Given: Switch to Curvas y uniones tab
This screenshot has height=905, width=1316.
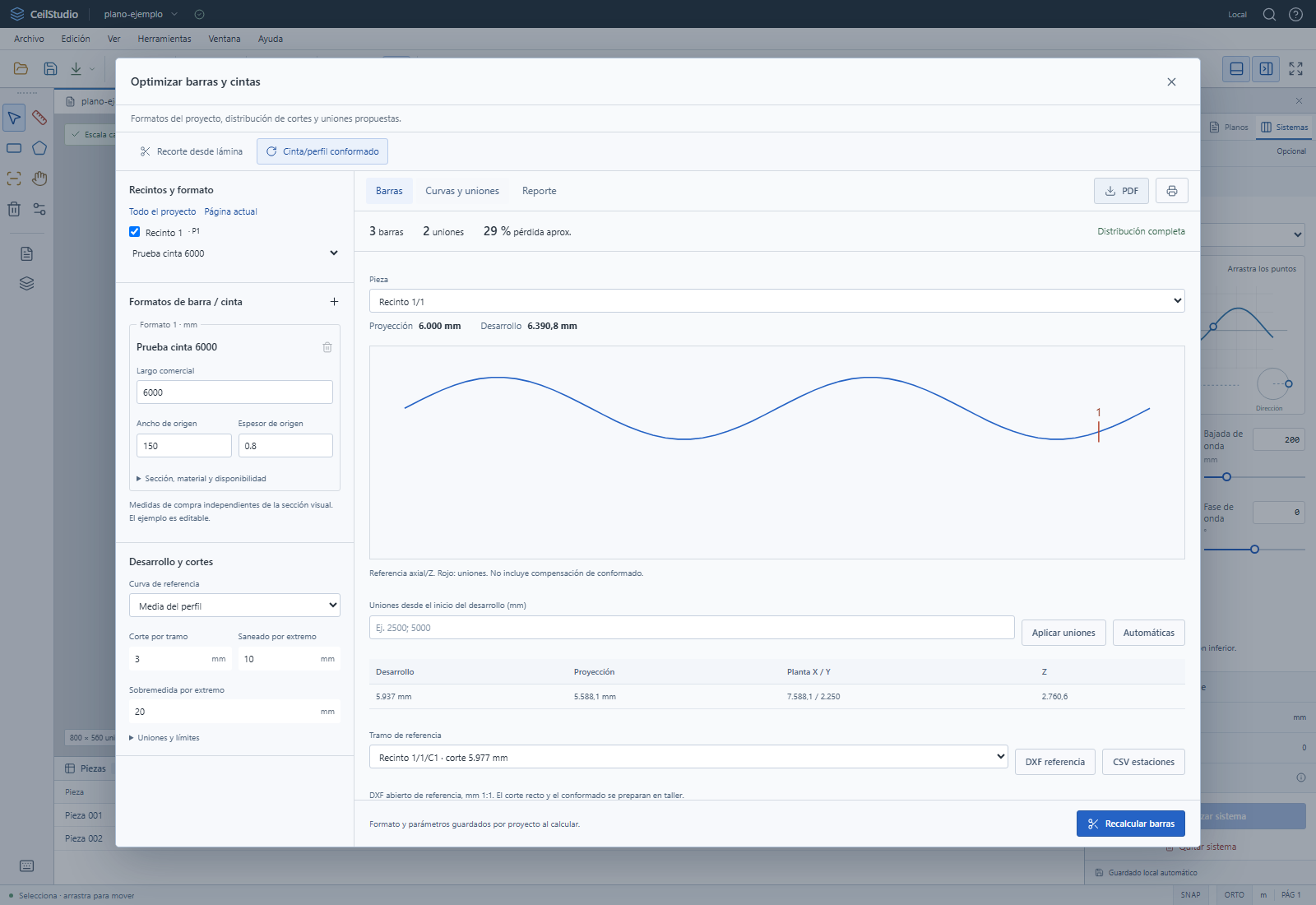Looking at the screenshot, I should click(462, 191).
